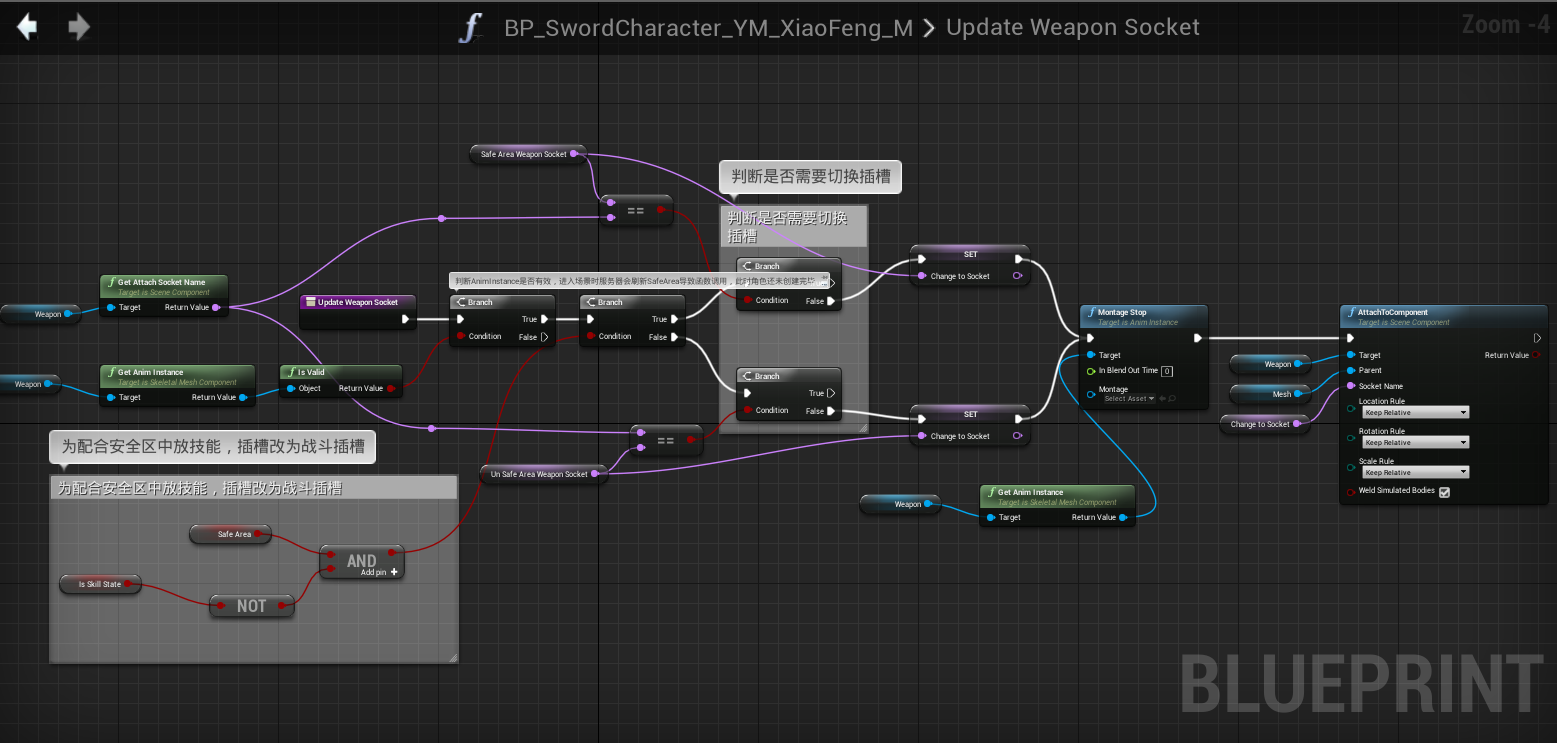Click the Is Skill State output pin
Image resolution: width=1557 pixels, height=743 pixels.
click(129, 584)
